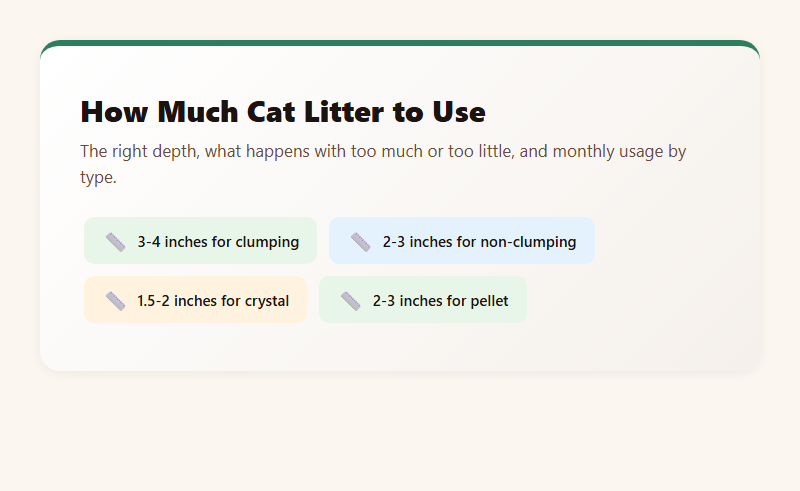Click the "3-4" number in the clumping chip
The height and width of the screenshot is (491, 800).
149,242
